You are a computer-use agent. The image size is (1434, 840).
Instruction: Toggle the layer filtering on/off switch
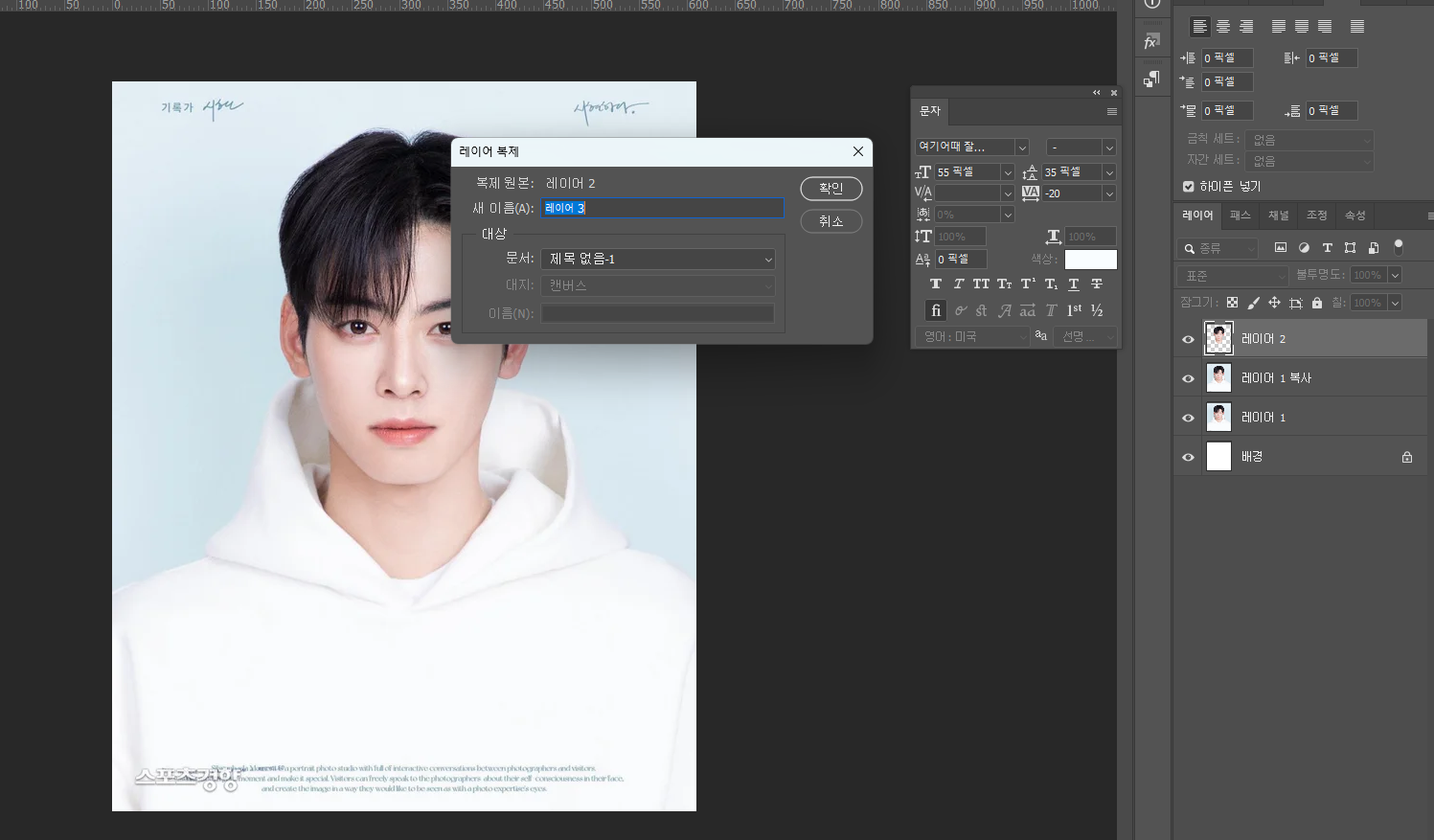[x=1399, y=247]
